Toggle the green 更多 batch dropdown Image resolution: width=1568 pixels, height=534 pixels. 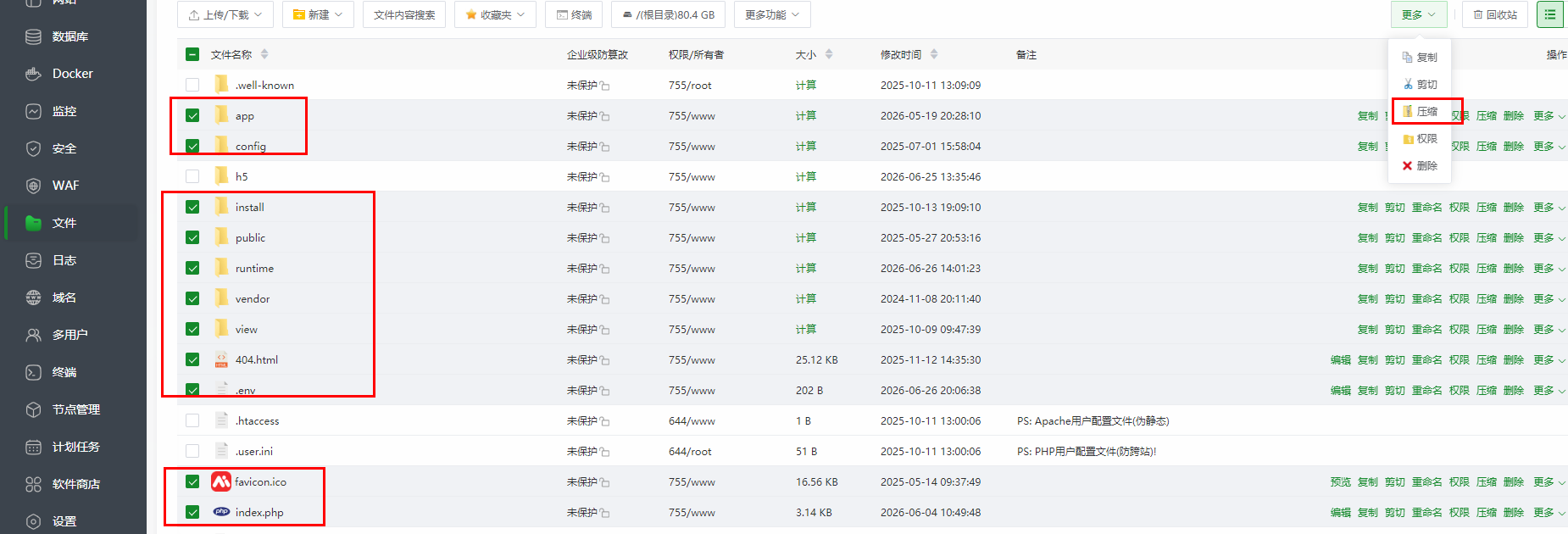point(1419,14)
